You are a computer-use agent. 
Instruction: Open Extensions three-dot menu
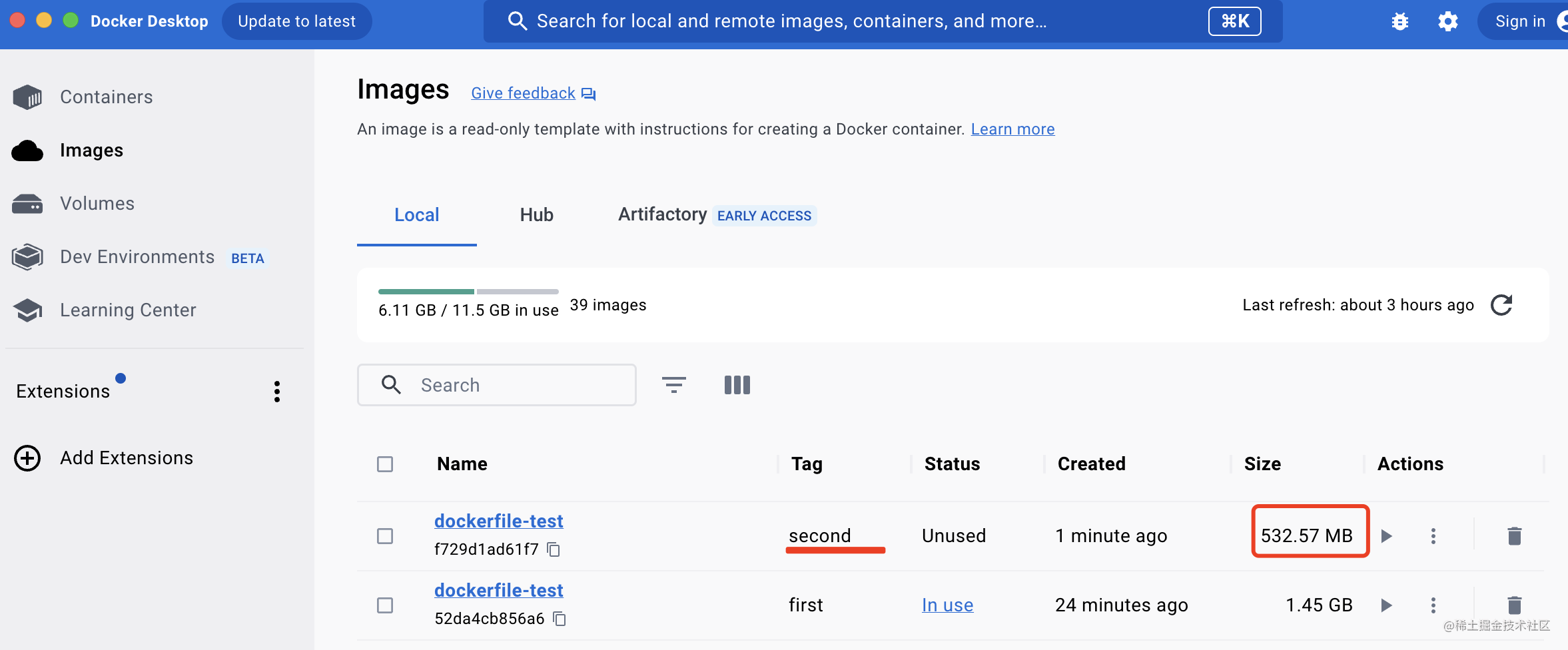click(x=277, y=392)
